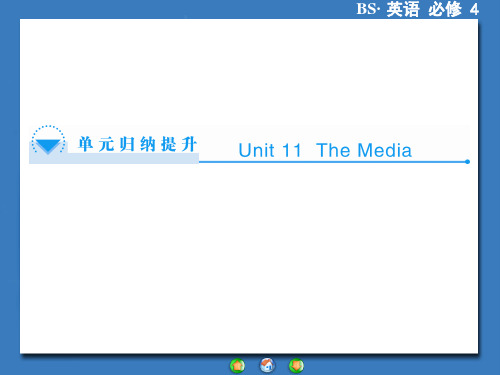The width and height of the screenshot is (500, 375).
Task: Click the house home navigation button
Action: [x=267, y=365]
